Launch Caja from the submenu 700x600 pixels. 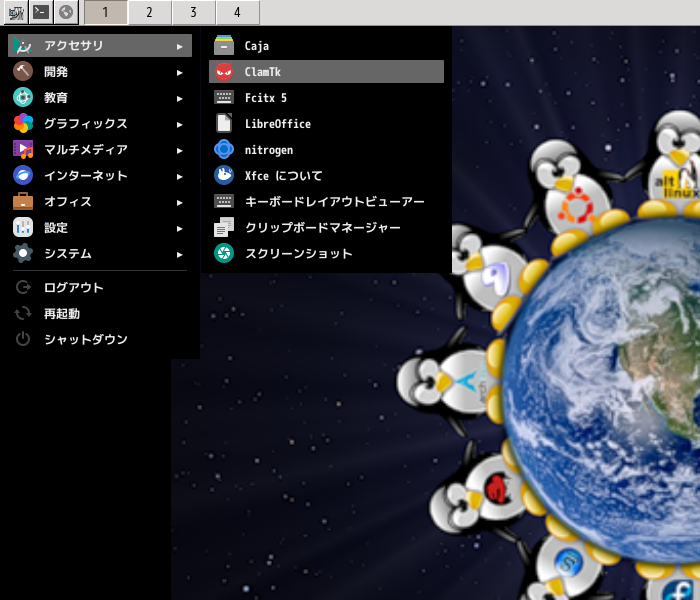[326, 46]
